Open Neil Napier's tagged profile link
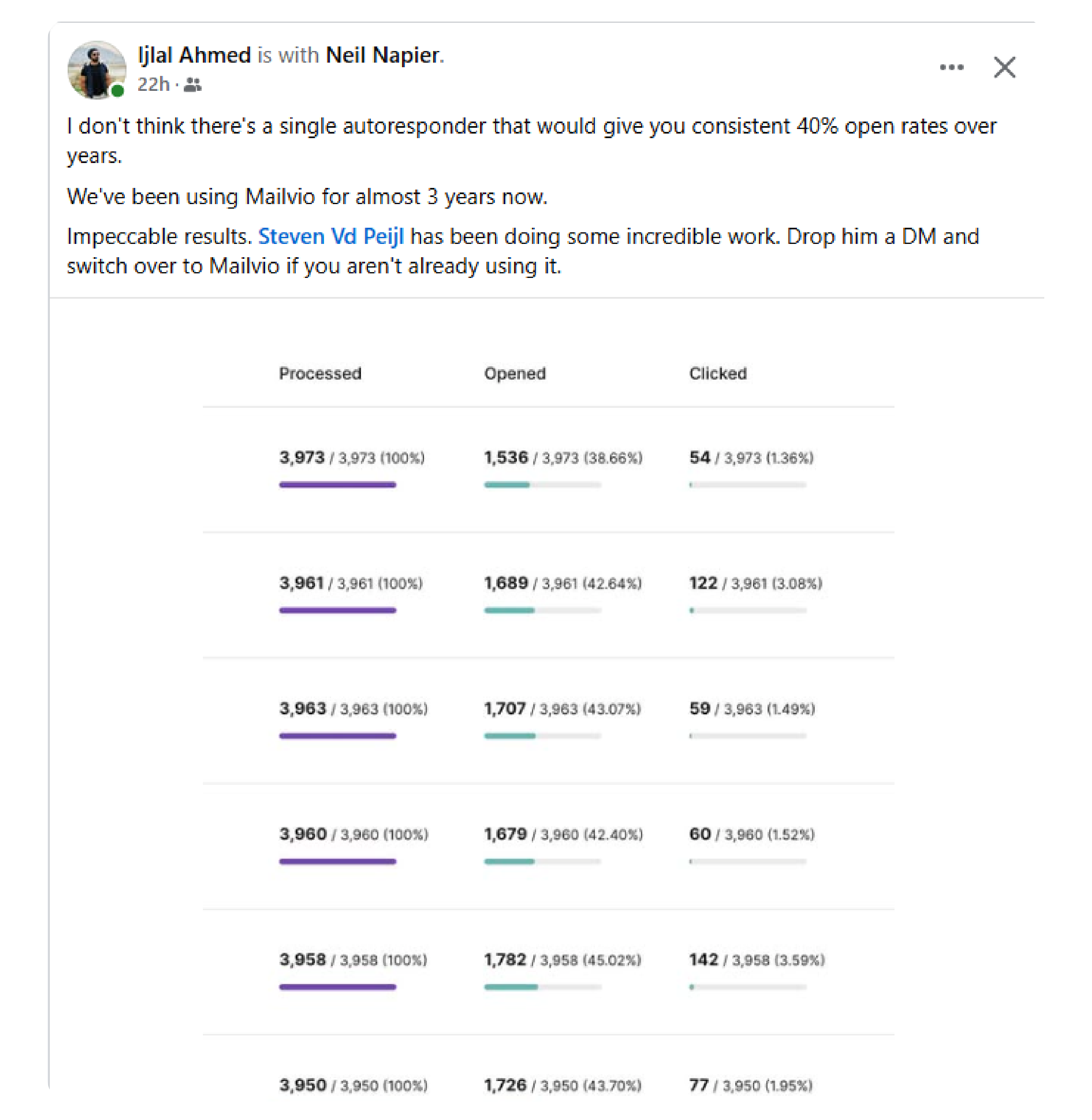1092x1120 pixels. (x=383, y=55)
